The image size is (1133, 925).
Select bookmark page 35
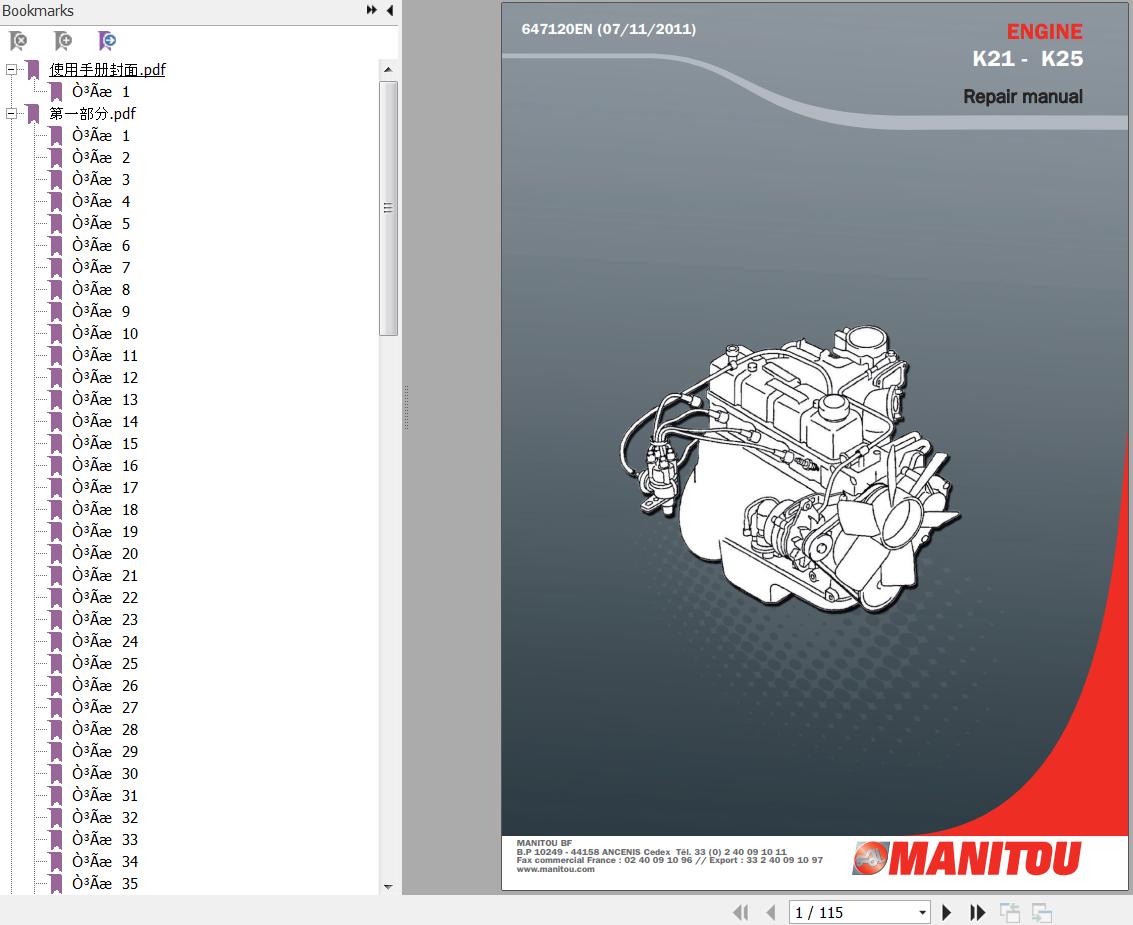[105, 884]
